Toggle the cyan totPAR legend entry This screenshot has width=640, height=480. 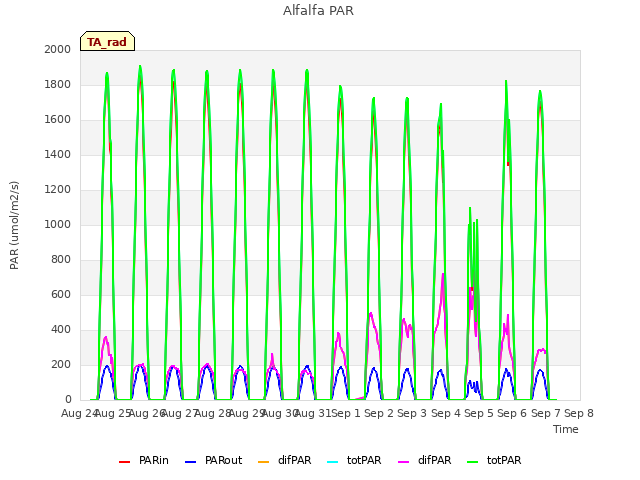click(354, 460)
